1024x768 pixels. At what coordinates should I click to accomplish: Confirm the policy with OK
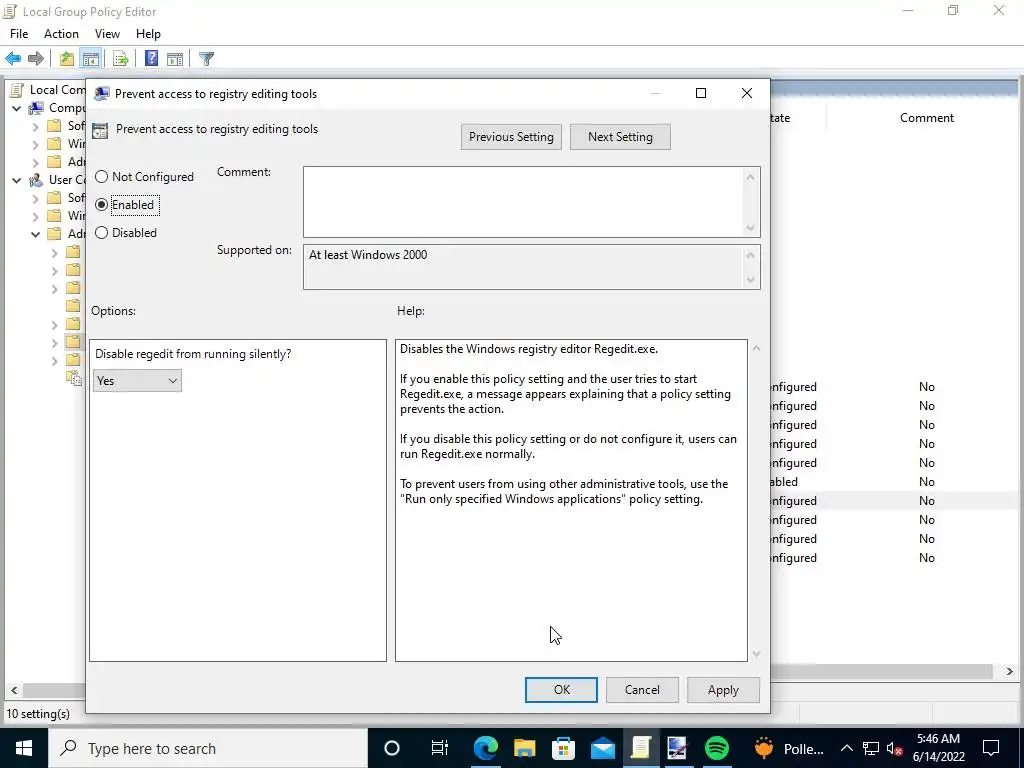562,690
